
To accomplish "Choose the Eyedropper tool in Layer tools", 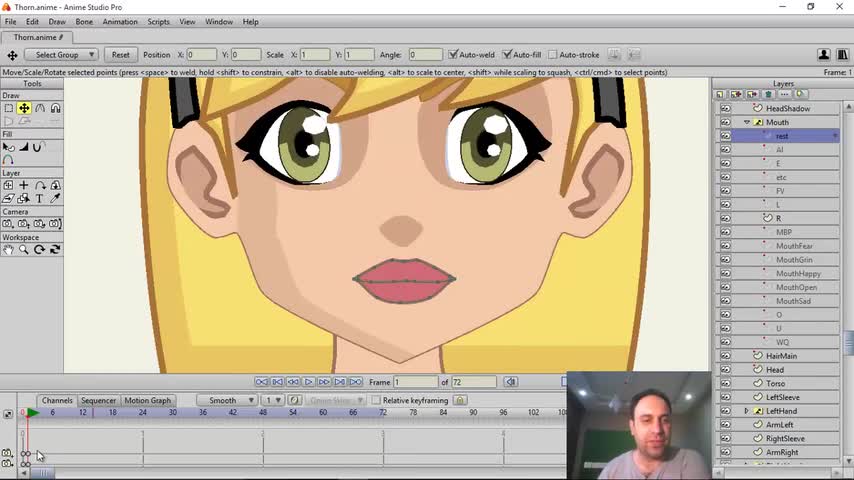I will 55,198.
